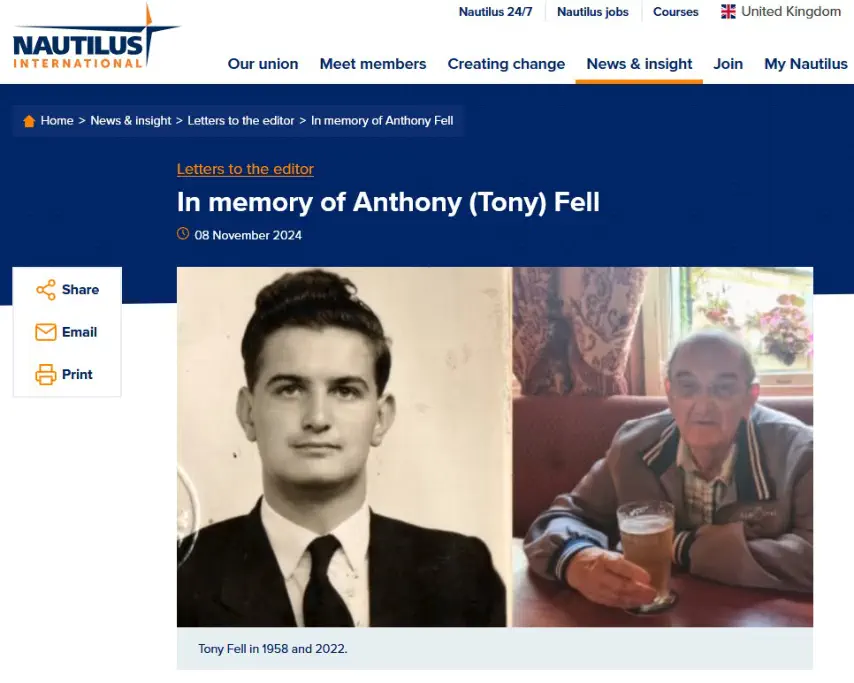
Task: Open the Nautilus 24/7 link
Action: coord(496,12)
